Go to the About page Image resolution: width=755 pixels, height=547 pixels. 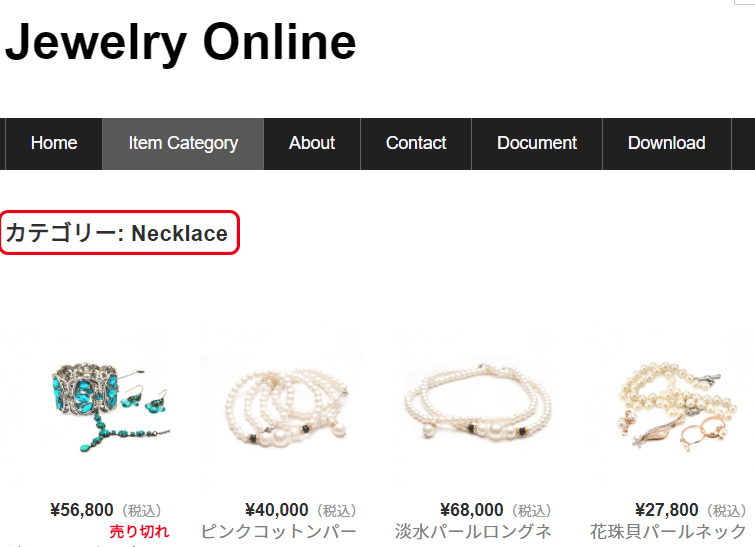click(312, 143)
